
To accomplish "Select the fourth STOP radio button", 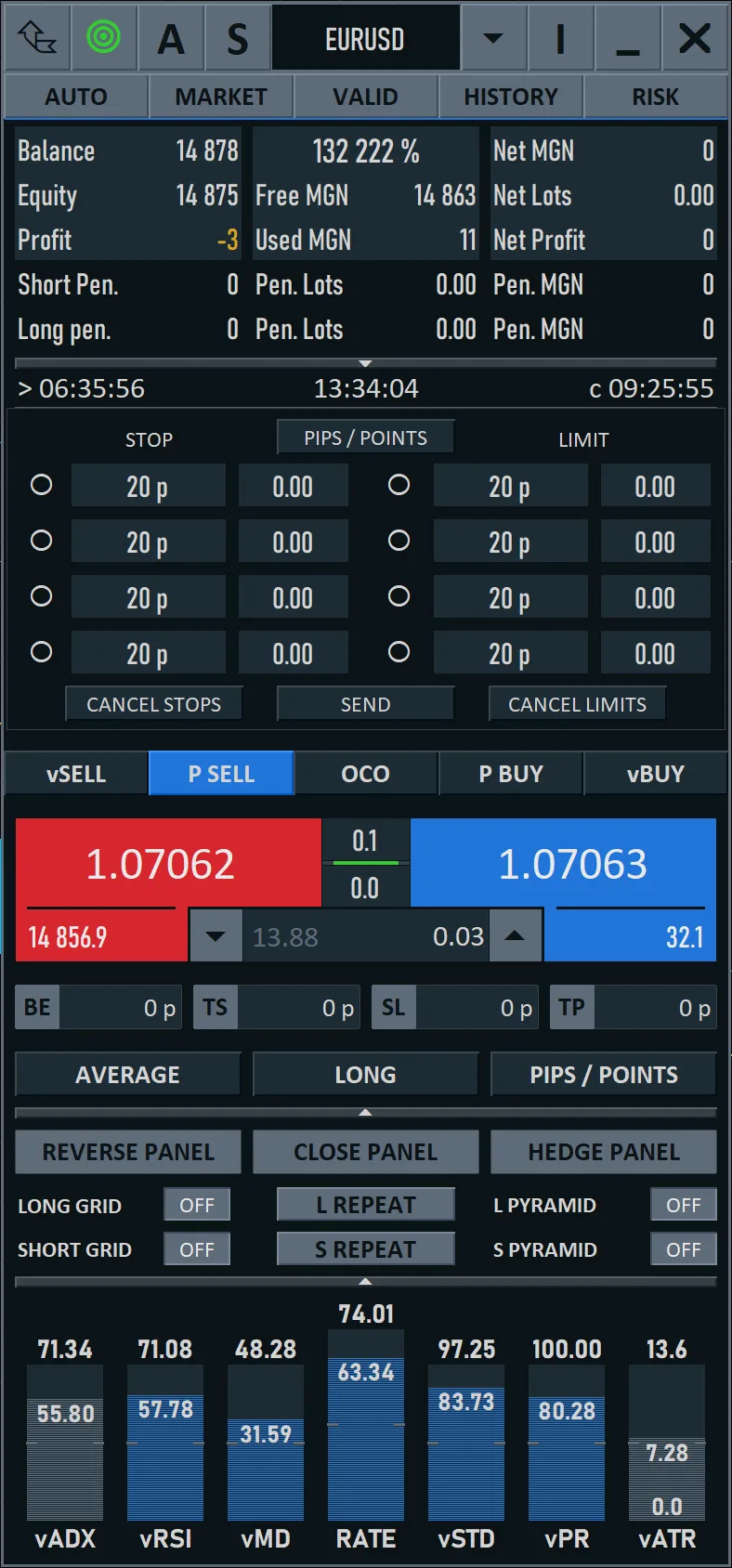I will click(41, 652).
